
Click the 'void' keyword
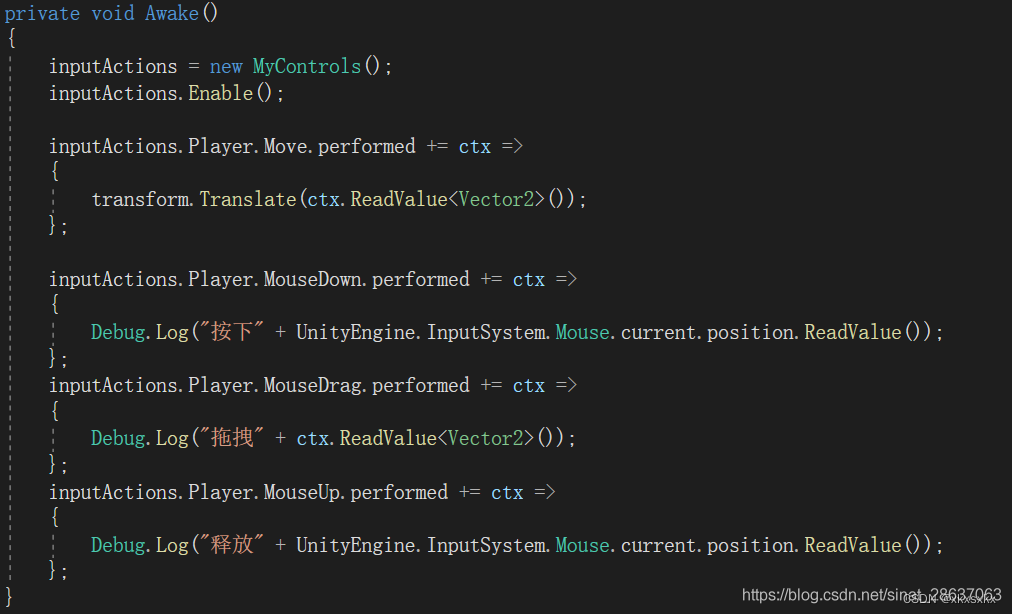pyautogui.click(x=113, y=14)
